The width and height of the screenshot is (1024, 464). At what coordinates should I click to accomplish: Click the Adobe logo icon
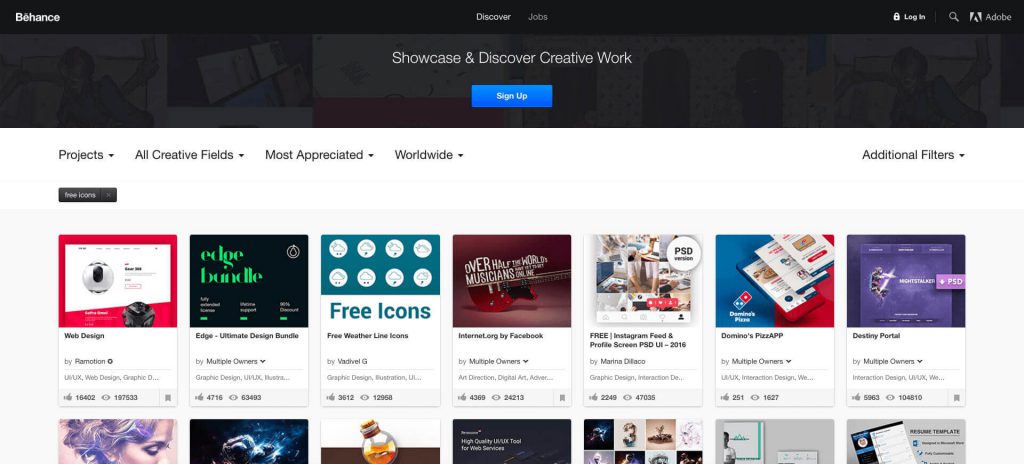point(976,17)
